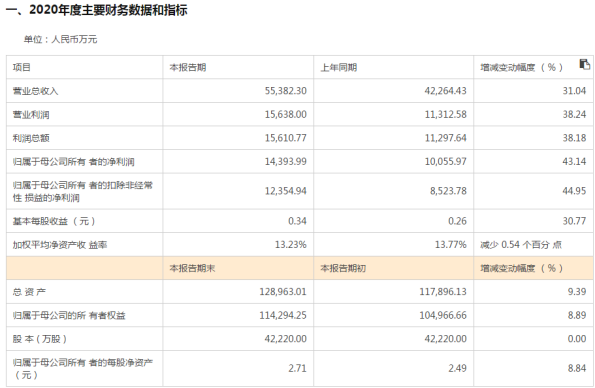Click the unit label '单位：人民币万元'
The height and width of the screenshot is (388, 595).
61,39
